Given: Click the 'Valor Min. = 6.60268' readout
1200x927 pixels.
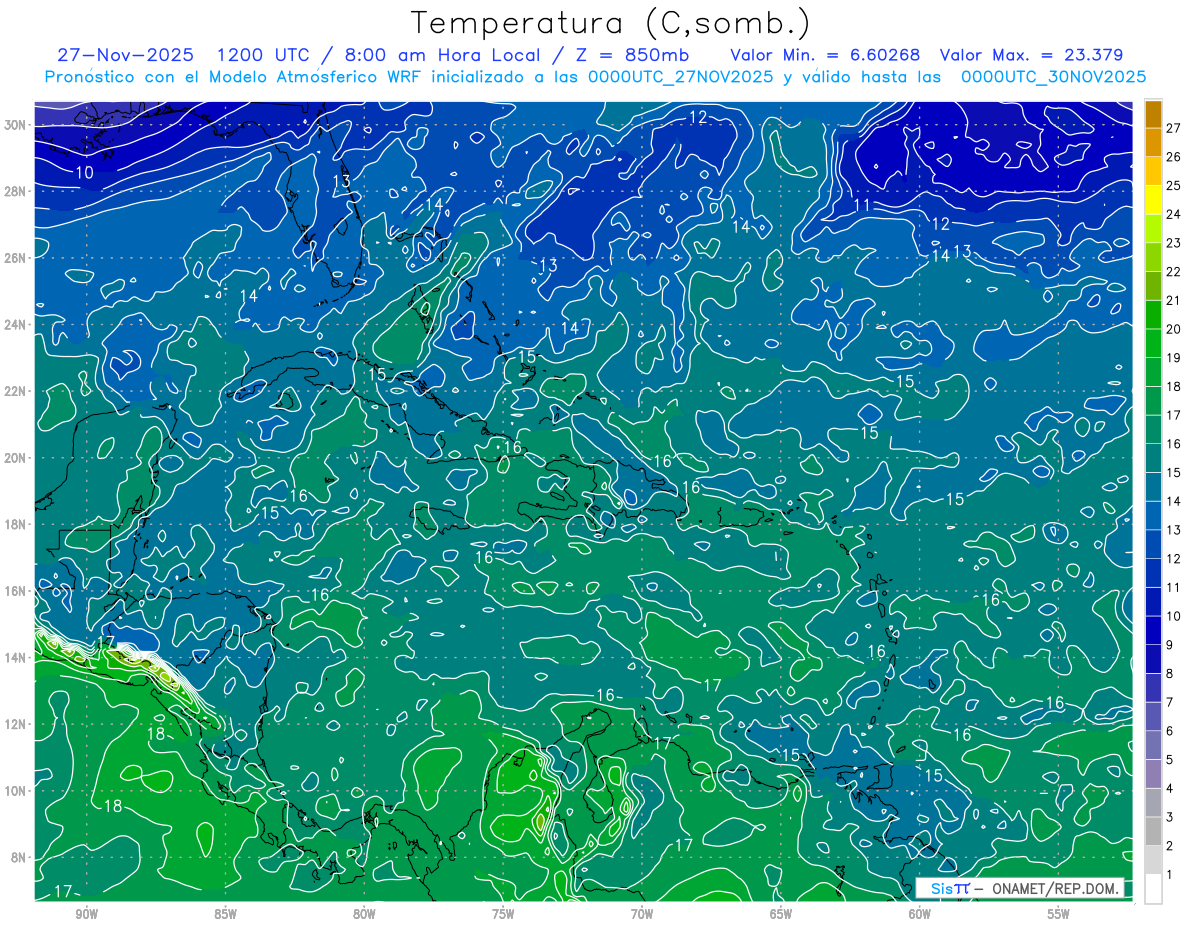Looking at the screenshot, I should point(826,55).
